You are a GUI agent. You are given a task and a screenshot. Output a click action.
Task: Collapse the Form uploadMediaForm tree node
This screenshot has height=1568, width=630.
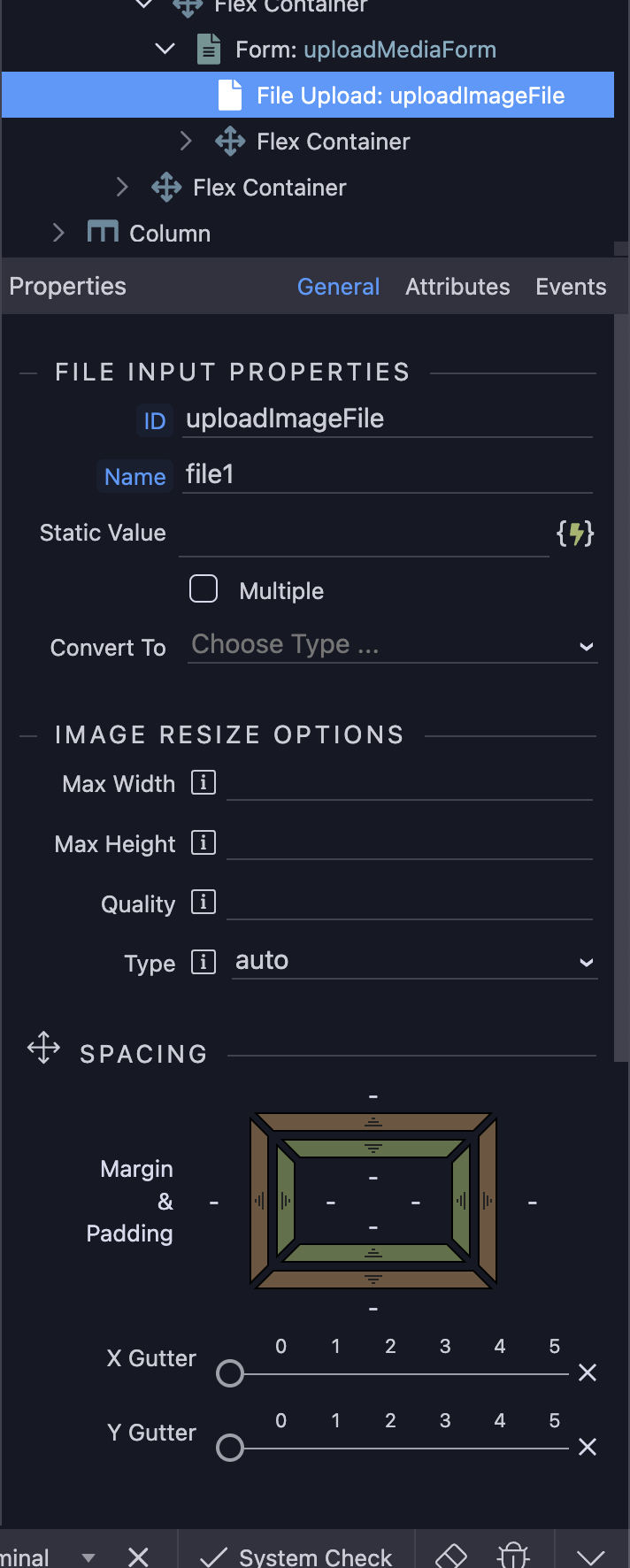click(x=165, y=49)
